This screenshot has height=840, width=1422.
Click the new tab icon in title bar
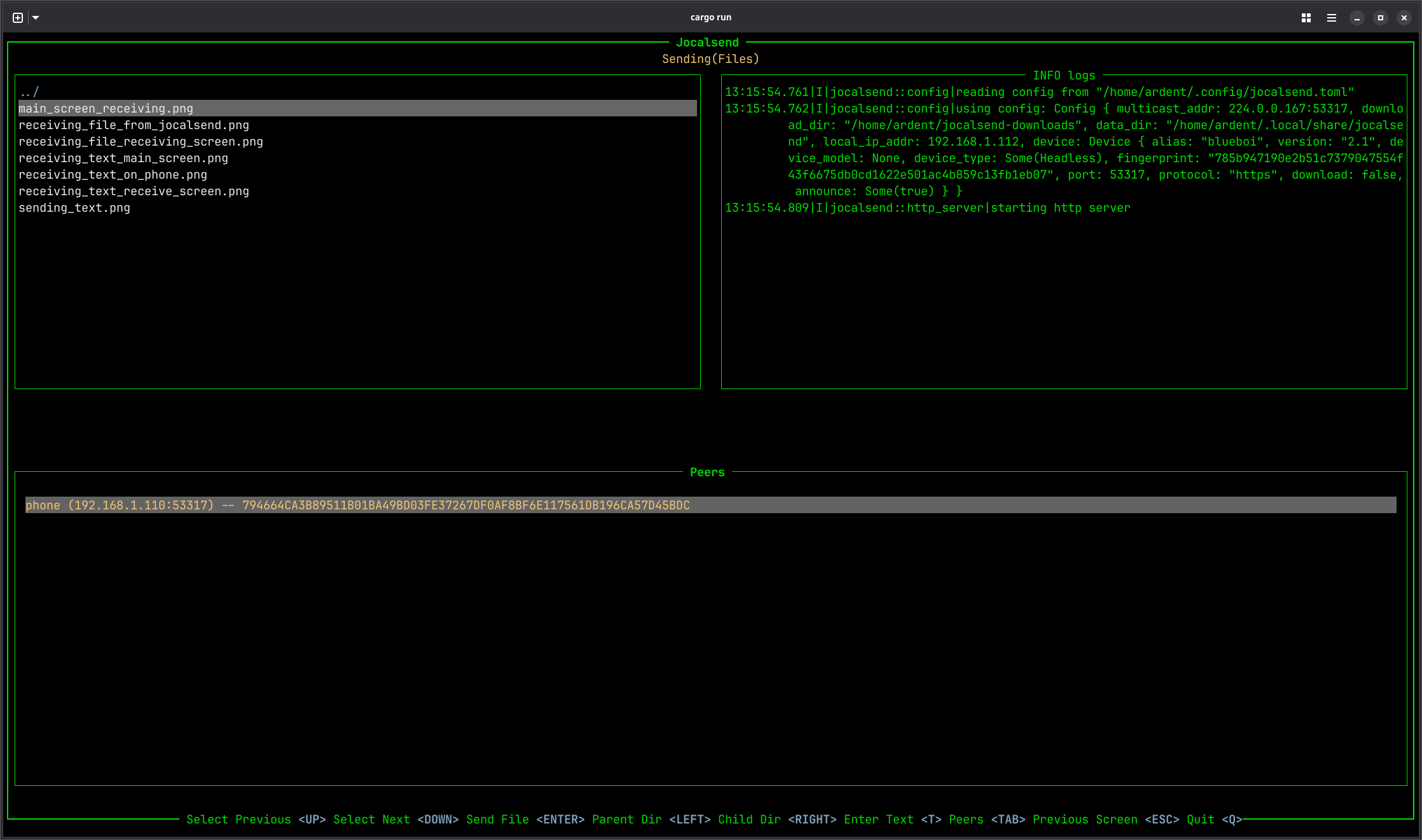tap(18, 18)
